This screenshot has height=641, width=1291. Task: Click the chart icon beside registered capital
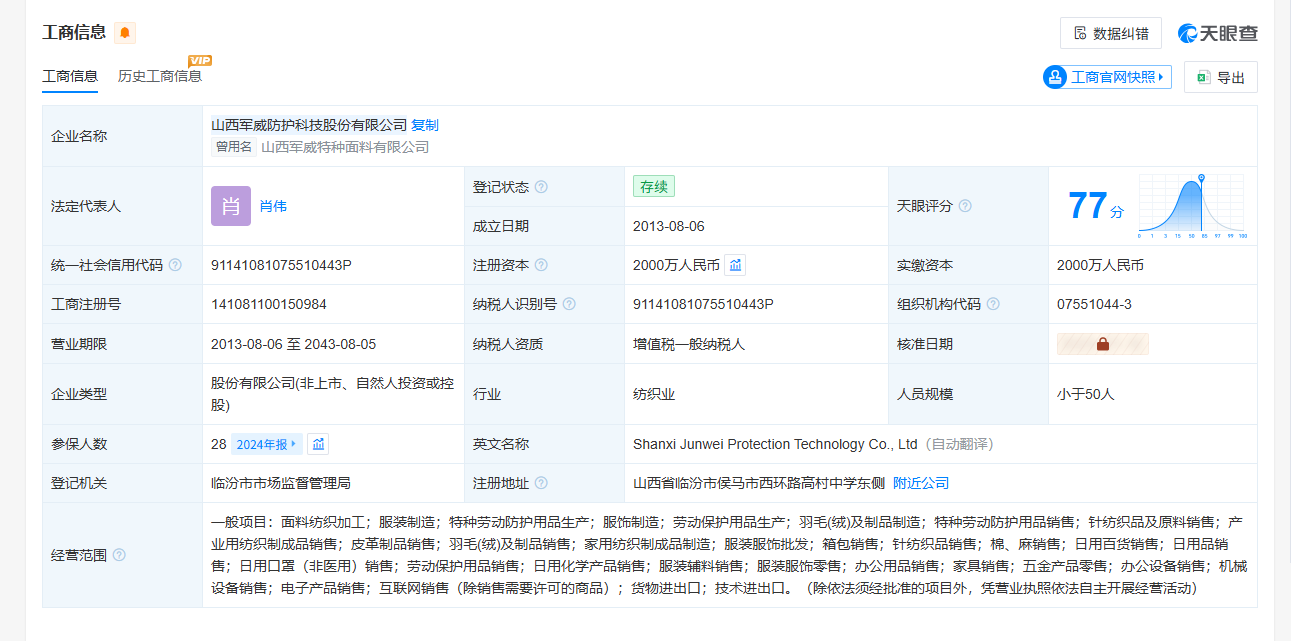click(735, 265)
